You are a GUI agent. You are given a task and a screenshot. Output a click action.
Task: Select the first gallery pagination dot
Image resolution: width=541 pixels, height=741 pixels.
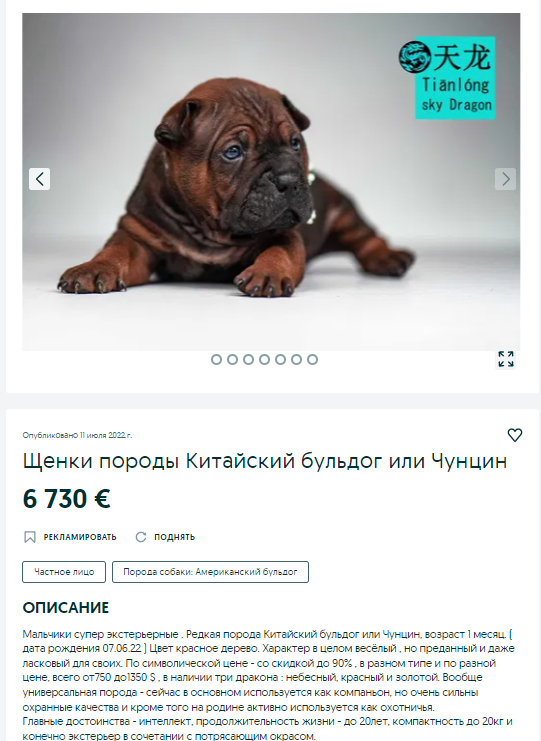[216, 360]
